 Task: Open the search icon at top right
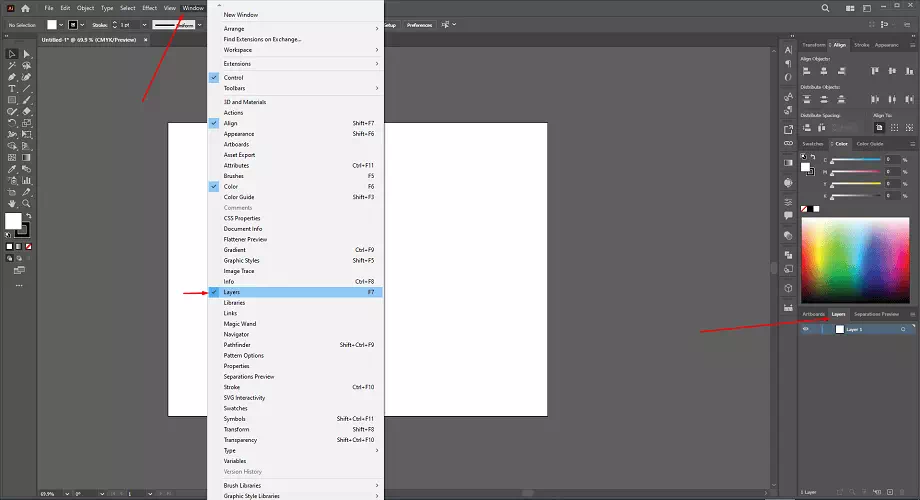[x=825, y=8]
